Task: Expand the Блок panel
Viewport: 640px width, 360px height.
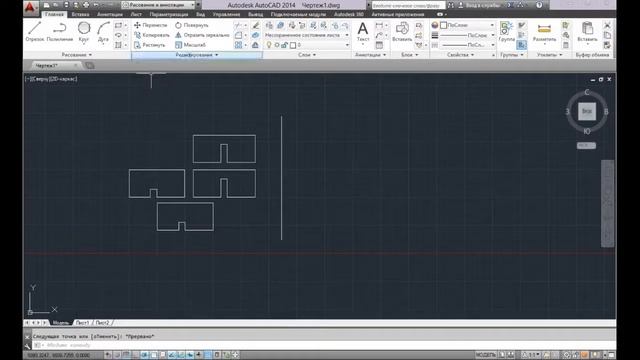Action: pyautogui.click(x=409, y=55)
